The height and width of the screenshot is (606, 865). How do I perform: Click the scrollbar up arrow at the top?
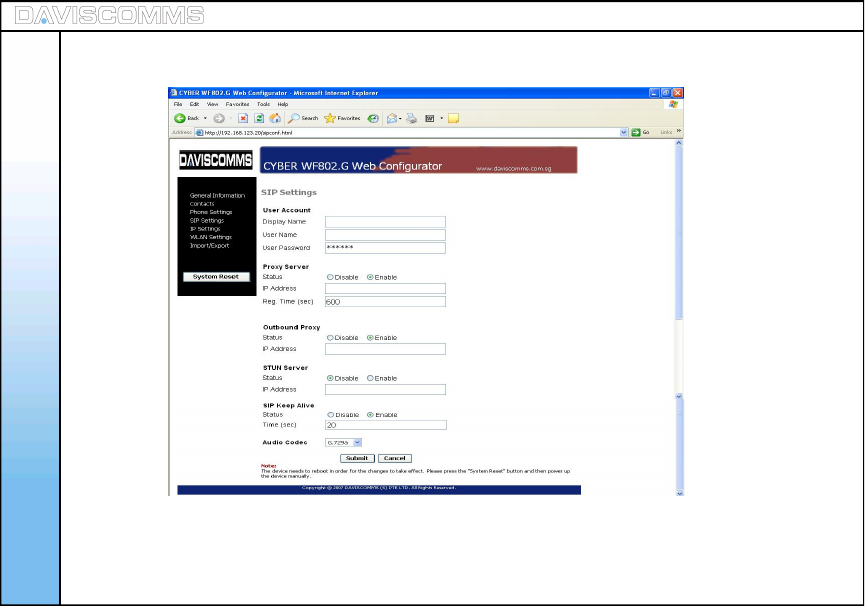pos(679,143)
